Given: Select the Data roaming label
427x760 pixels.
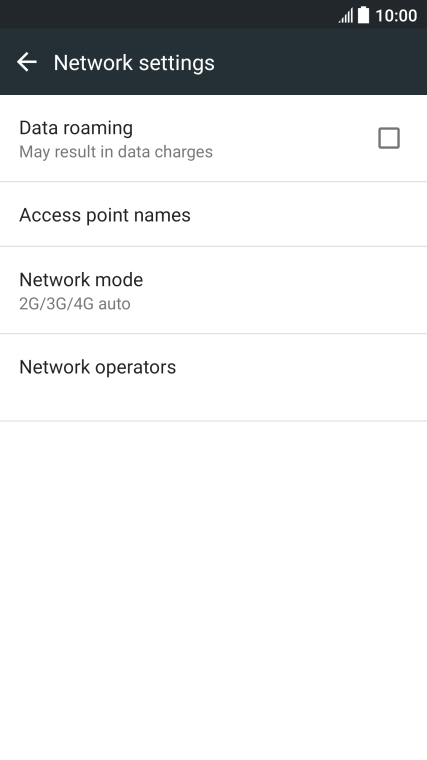Looking at the screenshot, I should [76, 128].
